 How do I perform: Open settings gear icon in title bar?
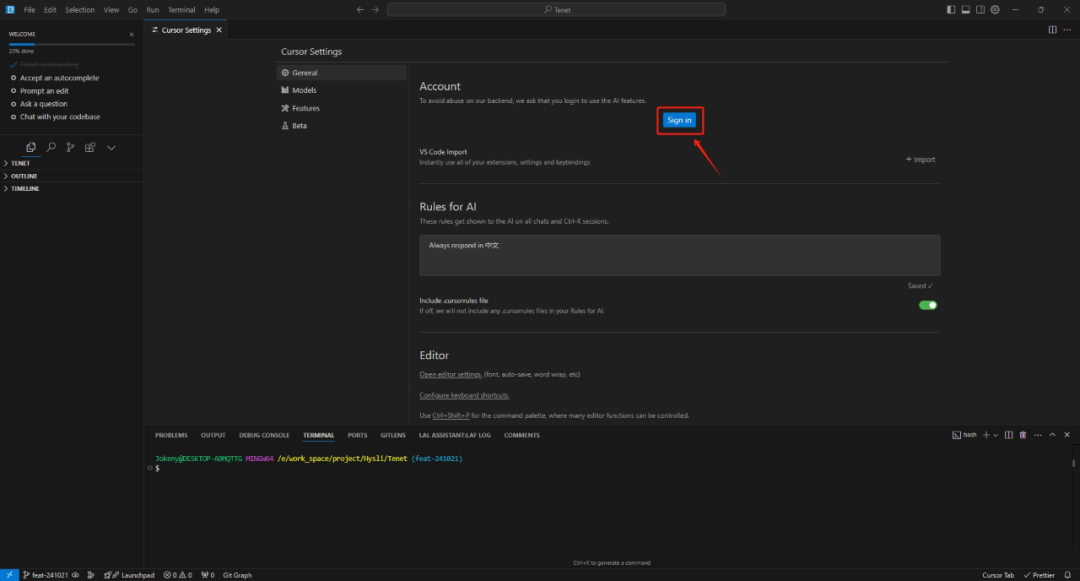(994, 10)
